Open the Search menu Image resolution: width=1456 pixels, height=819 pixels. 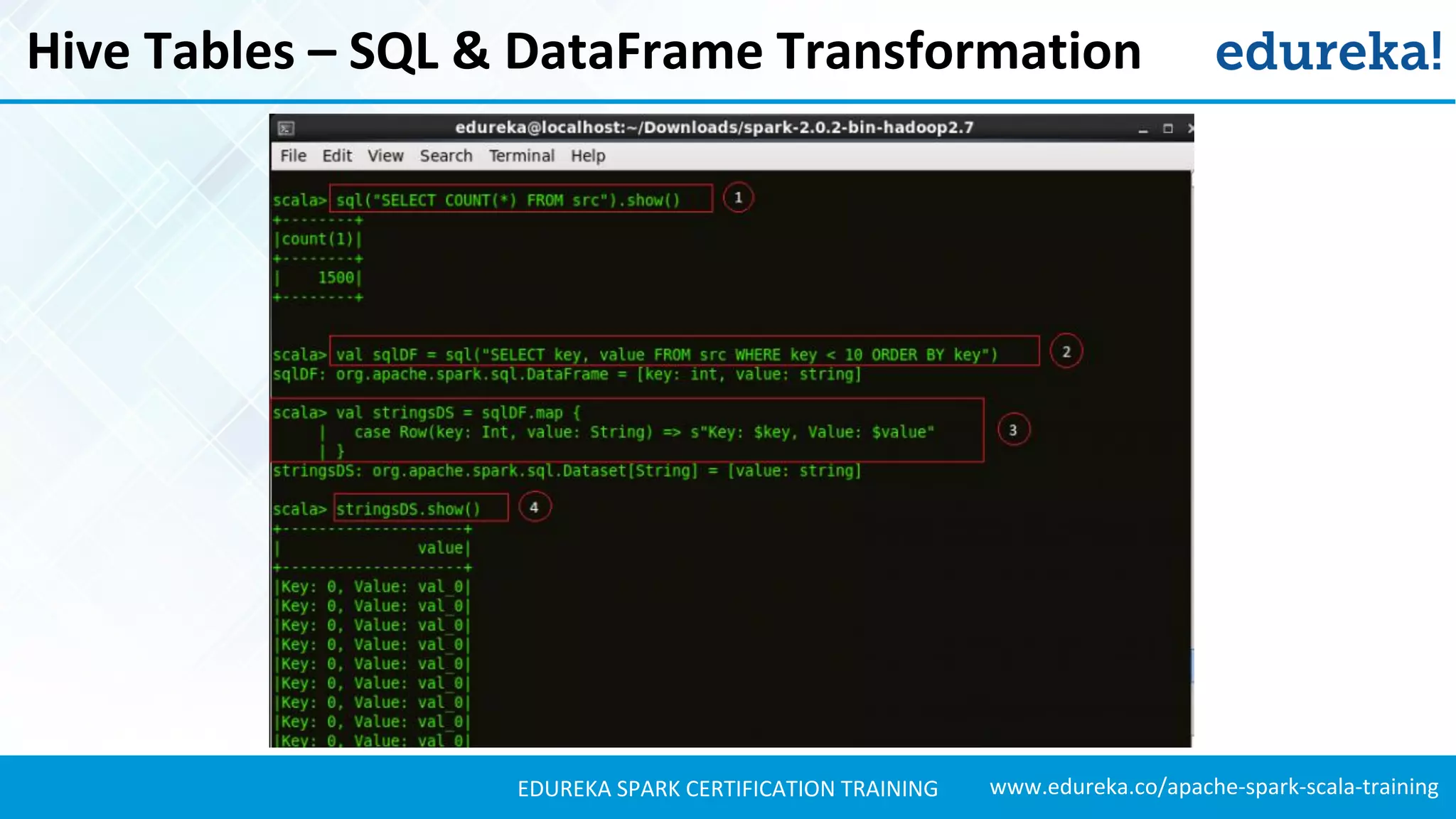(446, 156)
